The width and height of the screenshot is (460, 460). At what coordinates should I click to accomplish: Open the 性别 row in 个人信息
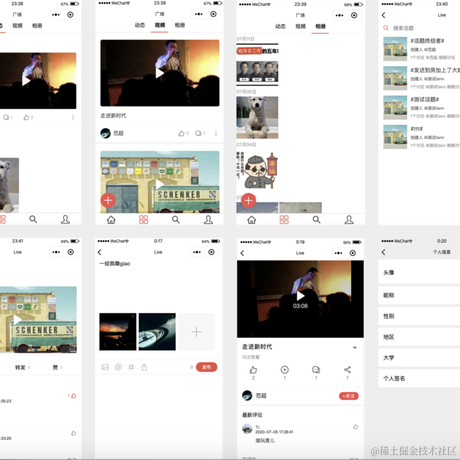419,316
